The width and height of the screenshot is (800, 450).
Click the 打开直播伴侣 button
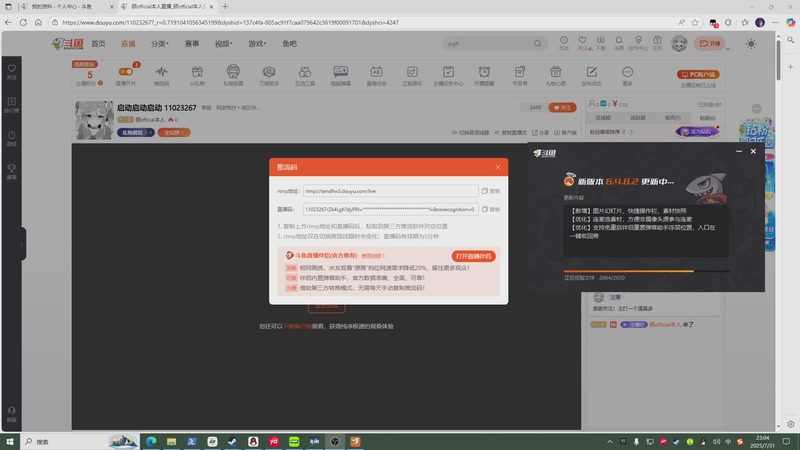[473, 256]
